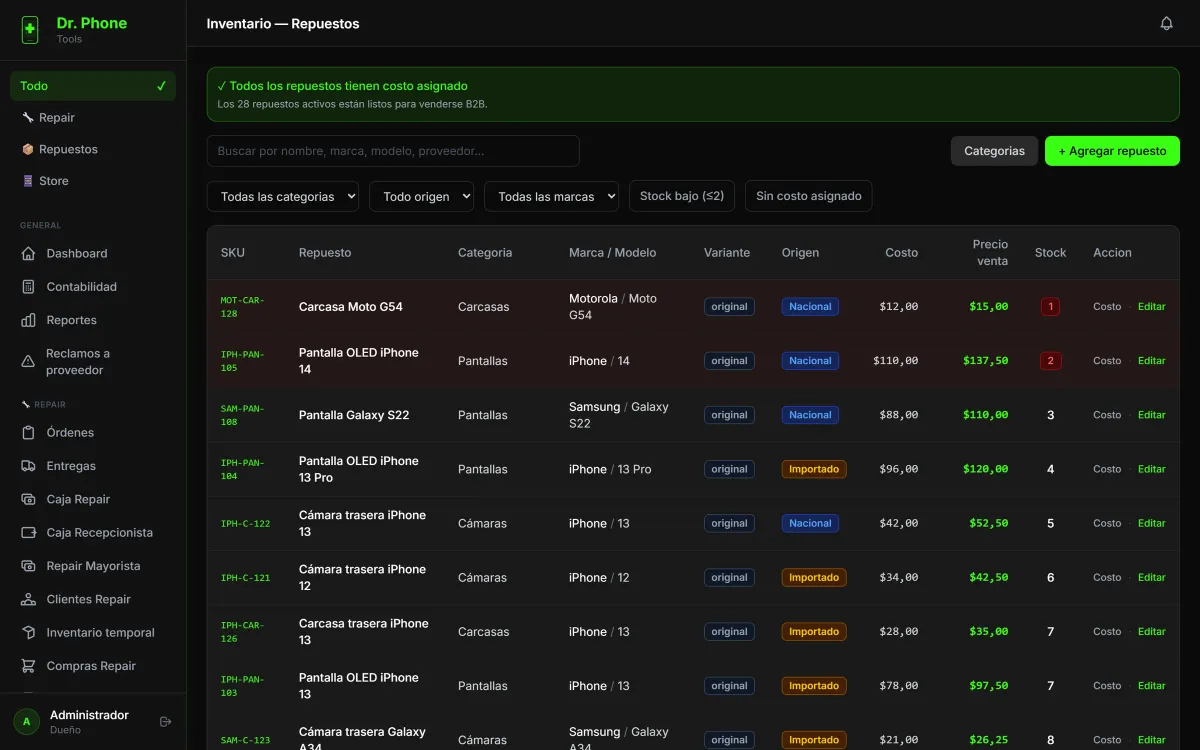Toggle the Stock bajo (≤2) filter
The width and height of the screenshot is (1200, 750).
pos(682,196)
